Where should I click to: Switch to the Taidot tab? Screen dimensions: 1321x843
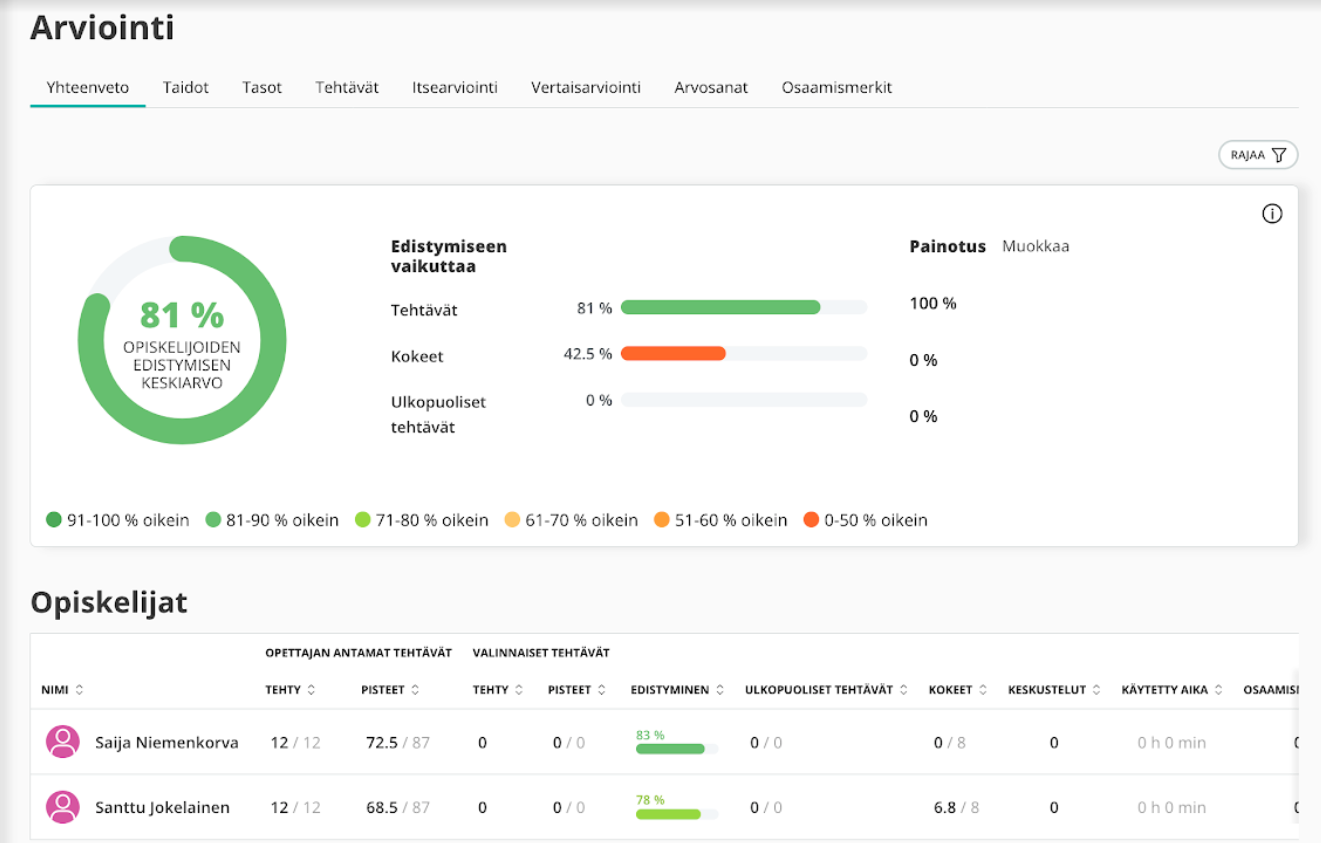(x=186, y=88)
